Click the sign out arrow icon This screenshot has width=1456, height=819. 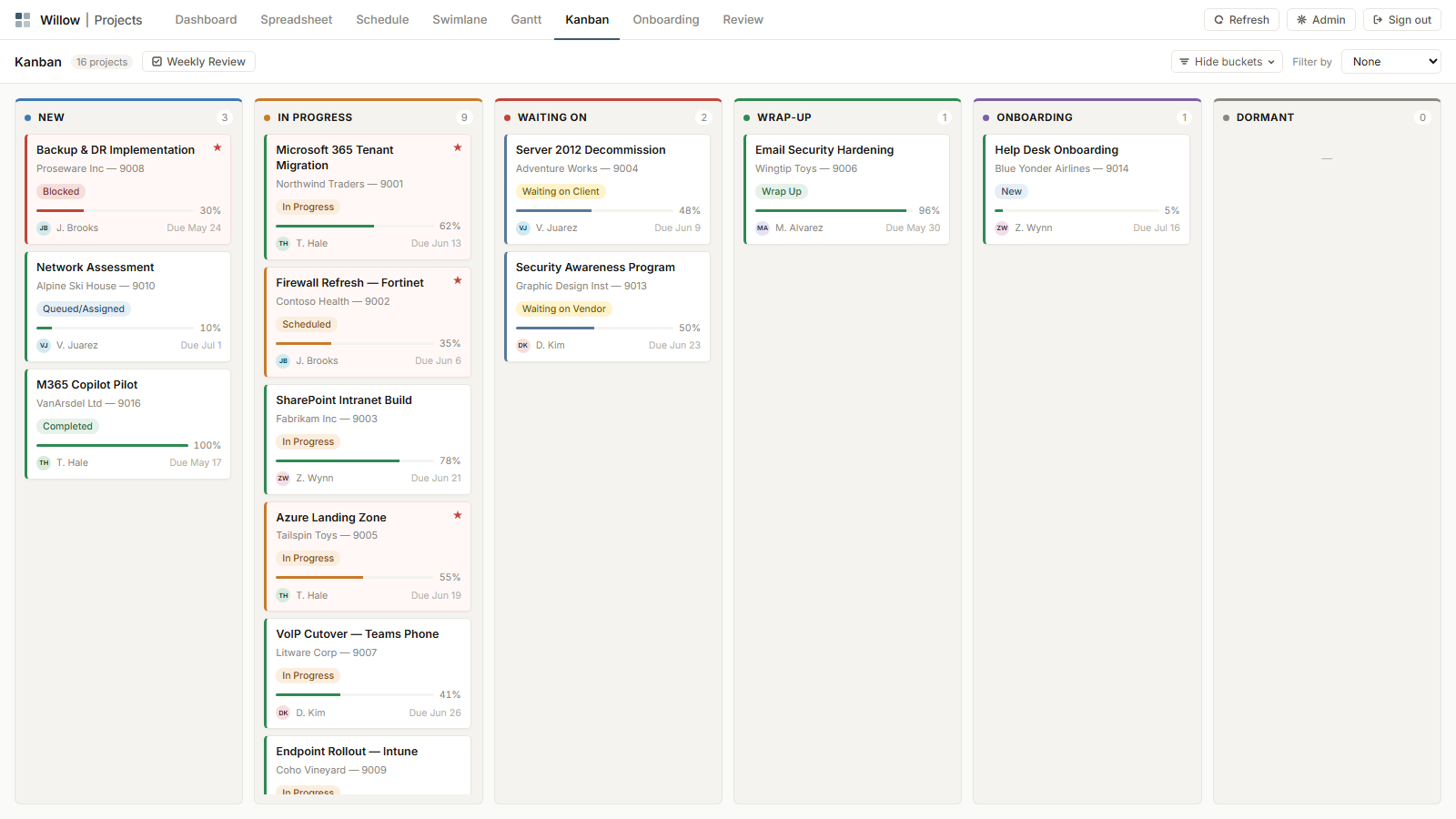click(x=1379, y=20)
